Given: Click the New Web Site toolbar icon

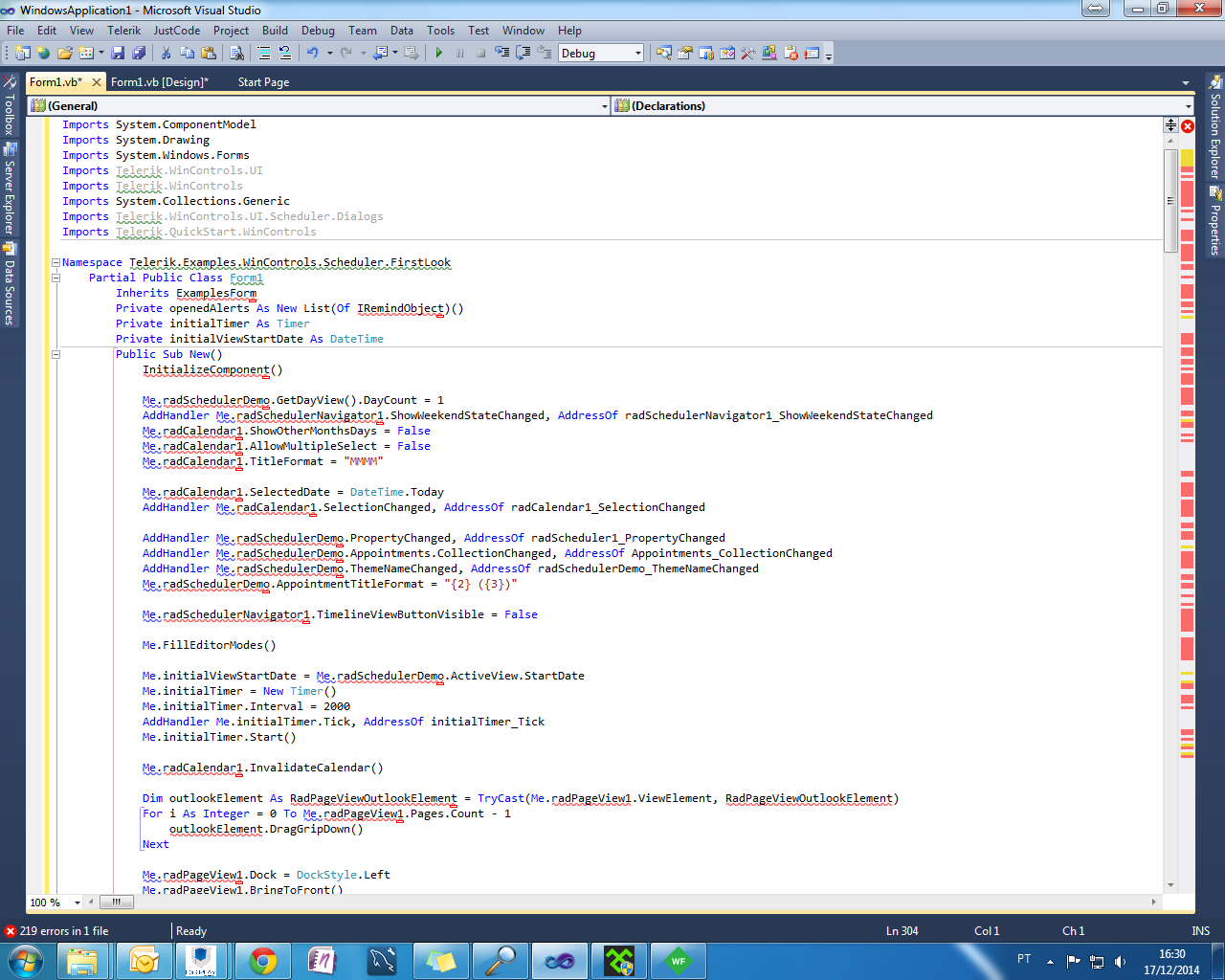Looking at the screenshot, I should pyautogui.click(x=43, y=54).
